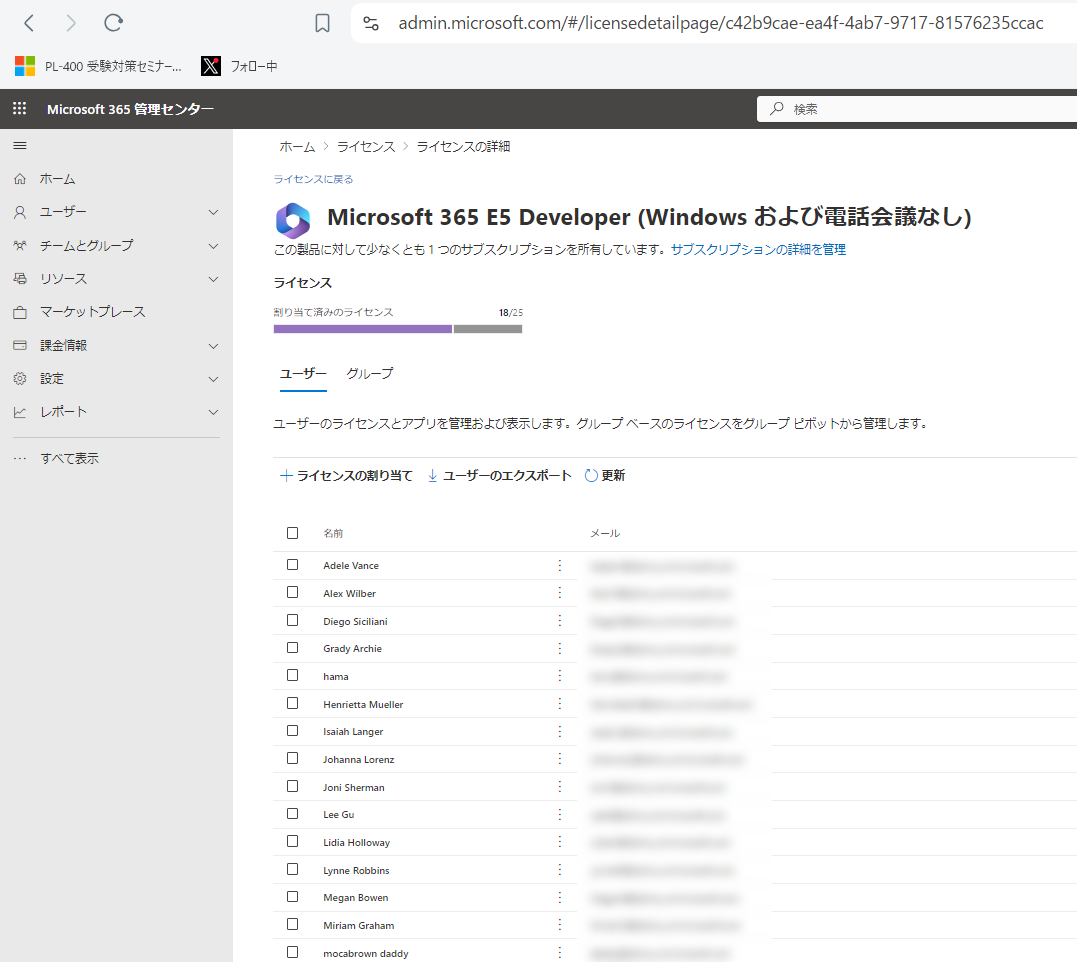Collapse navigation with the hamburger icon
1077x962 pixels.
[20, 146]
